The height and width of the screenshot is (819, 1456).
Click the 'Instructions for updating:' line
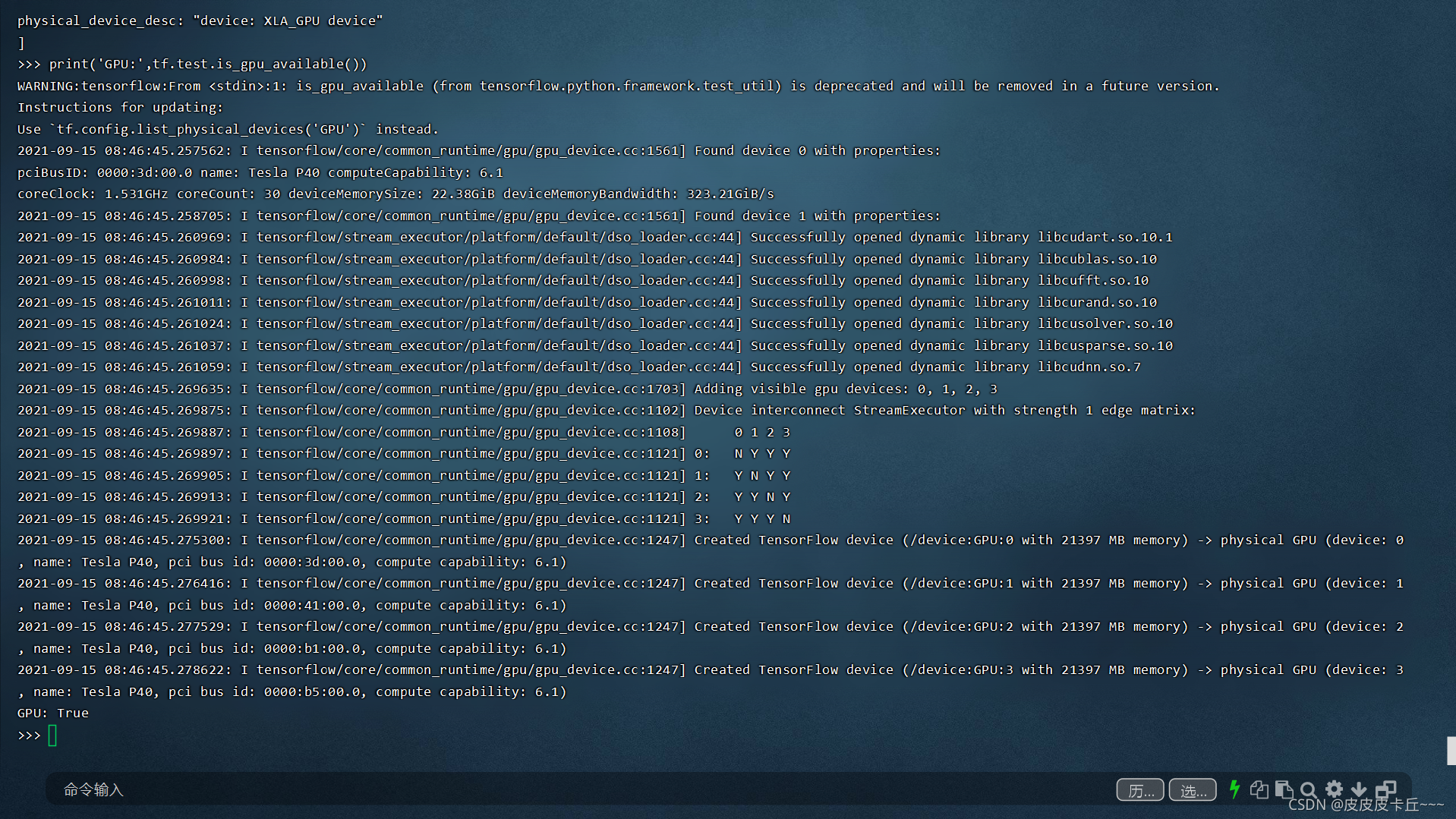click(x=121, y=108)
